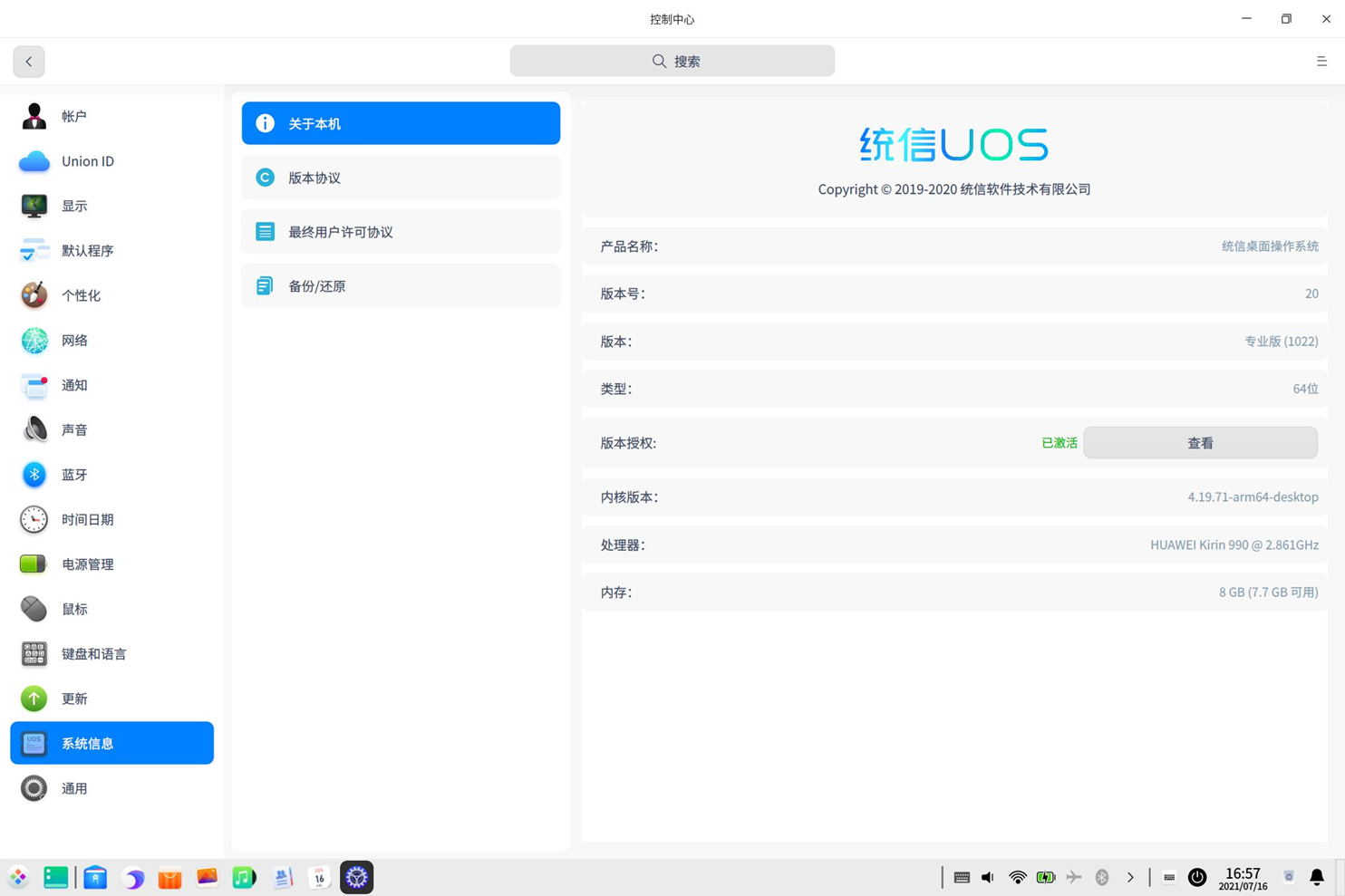This screenshot has width=1345, height=896.
Task: Expand hidden tray icons arrow
Action: point(1130,877)
